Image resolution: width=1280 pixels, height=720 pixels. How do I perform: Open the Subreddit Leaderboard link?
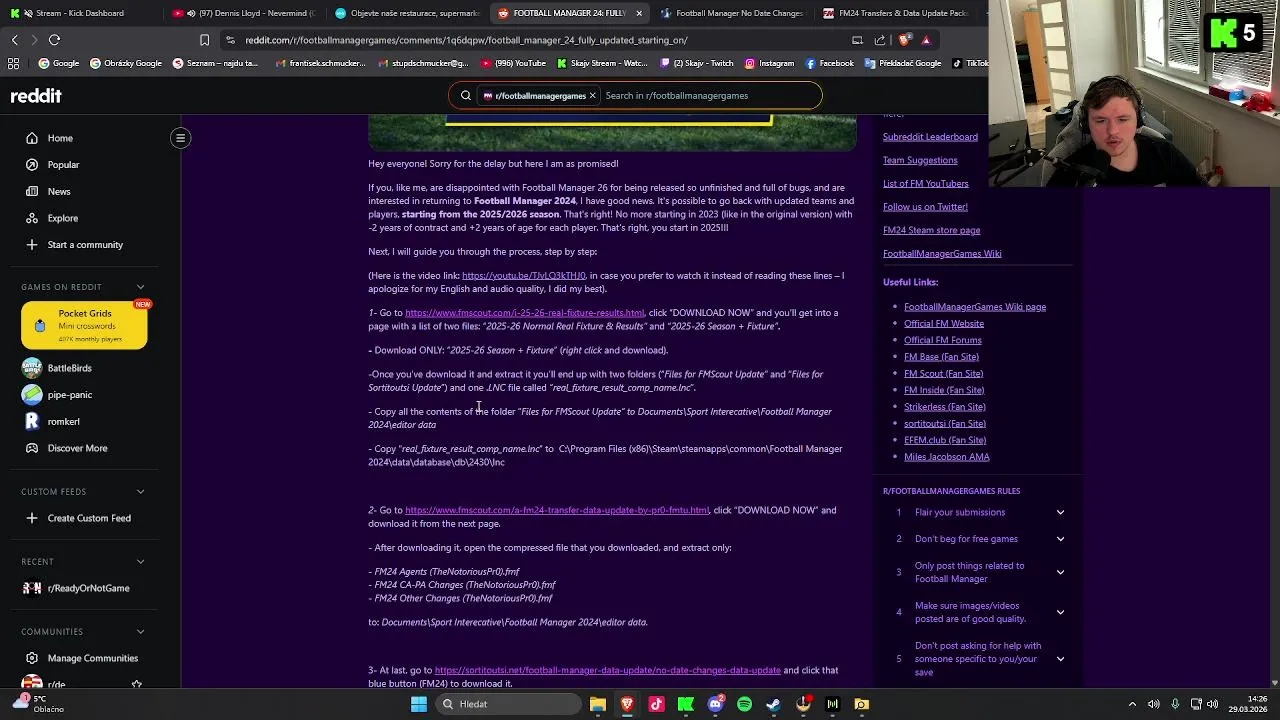[x=930, y=137]
